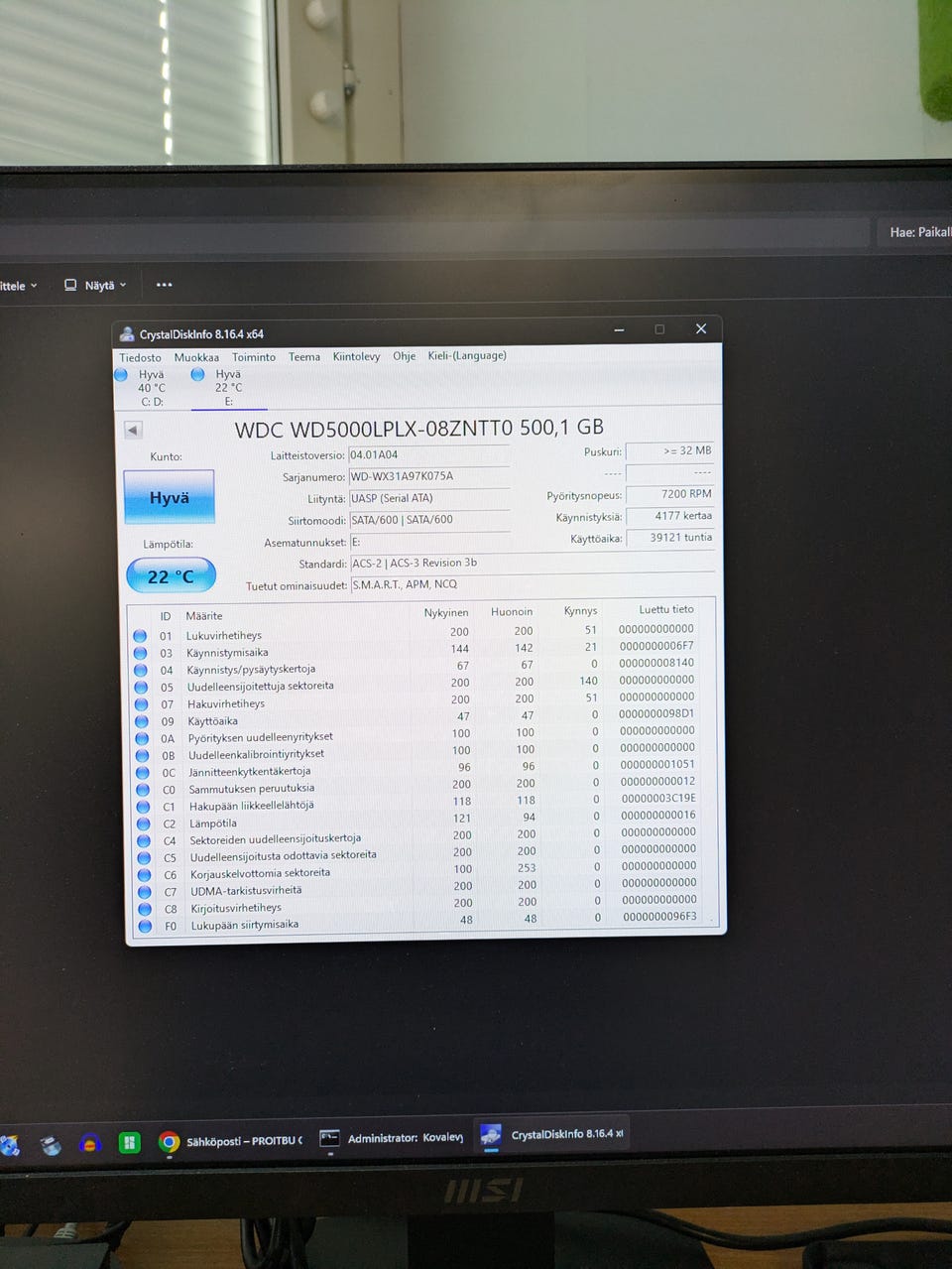Open the Ohje menu
Screen dimensions: 952x1269
(x=404, y=356)
